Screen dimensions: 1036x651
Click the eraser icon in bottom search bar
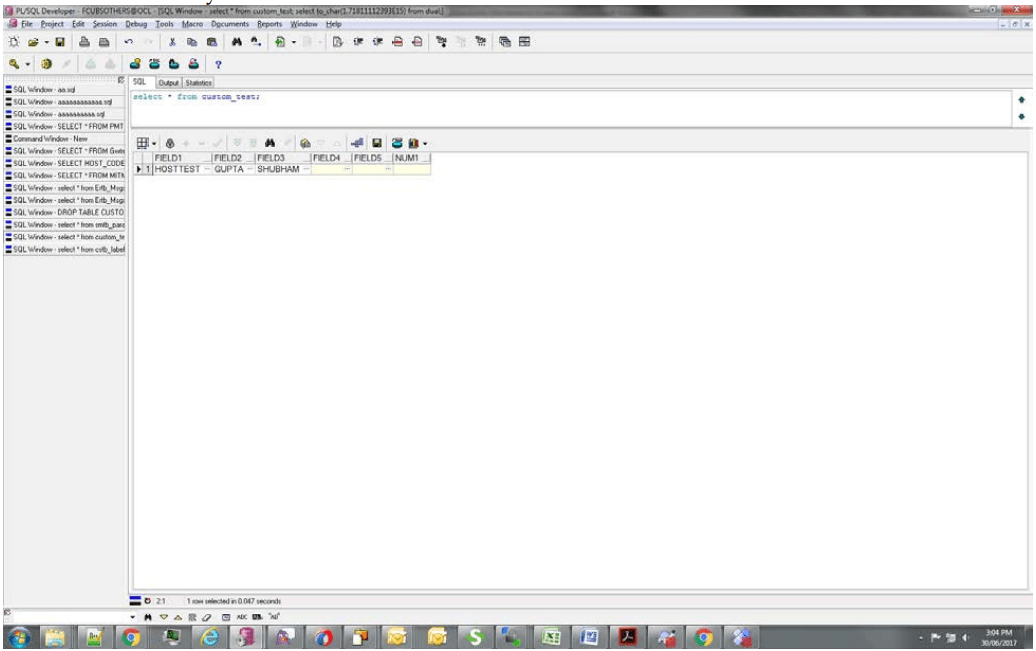click(207, 617)
